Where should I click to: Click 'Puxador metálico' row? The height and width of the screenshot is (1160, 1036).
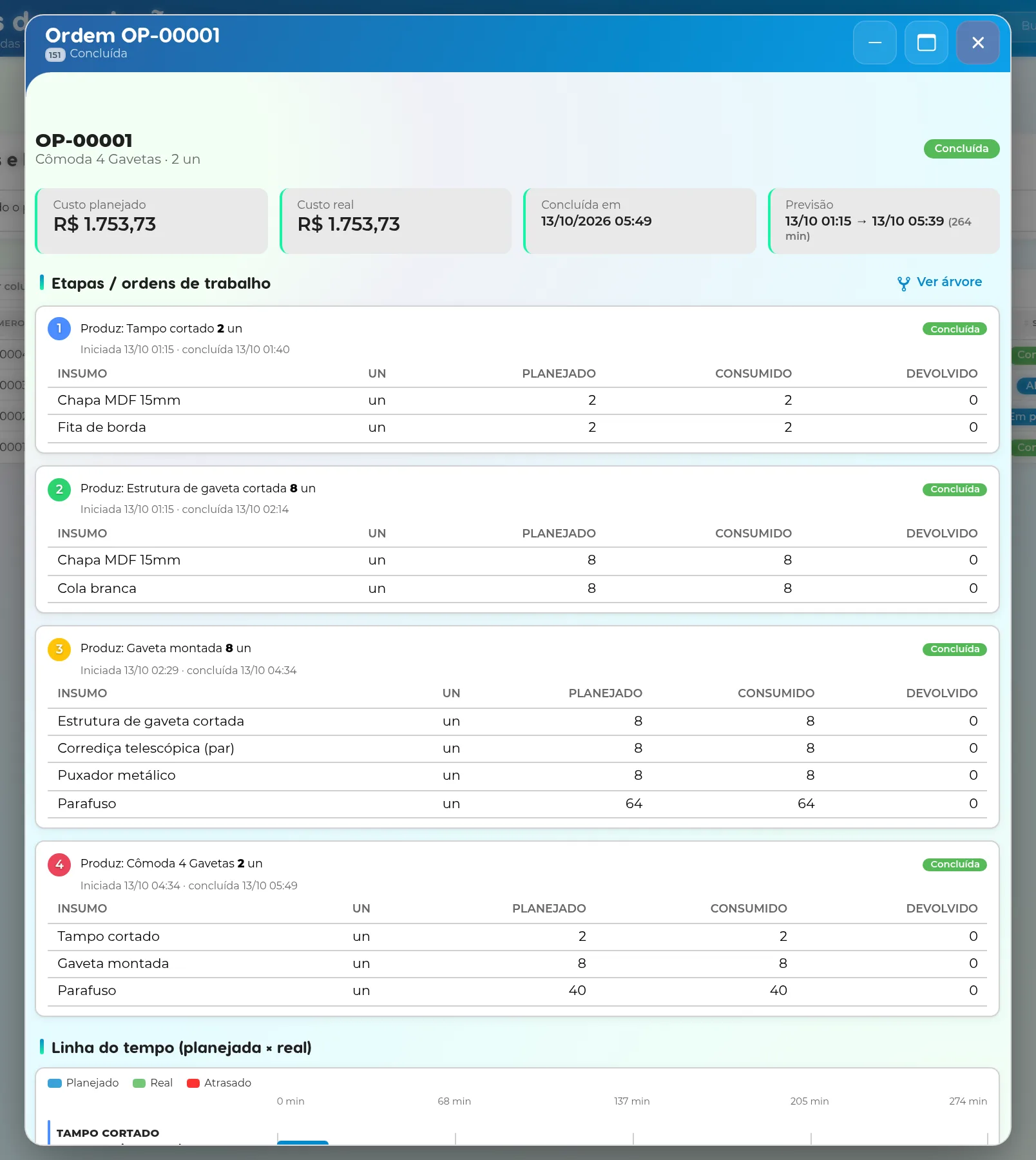[517, 776]
